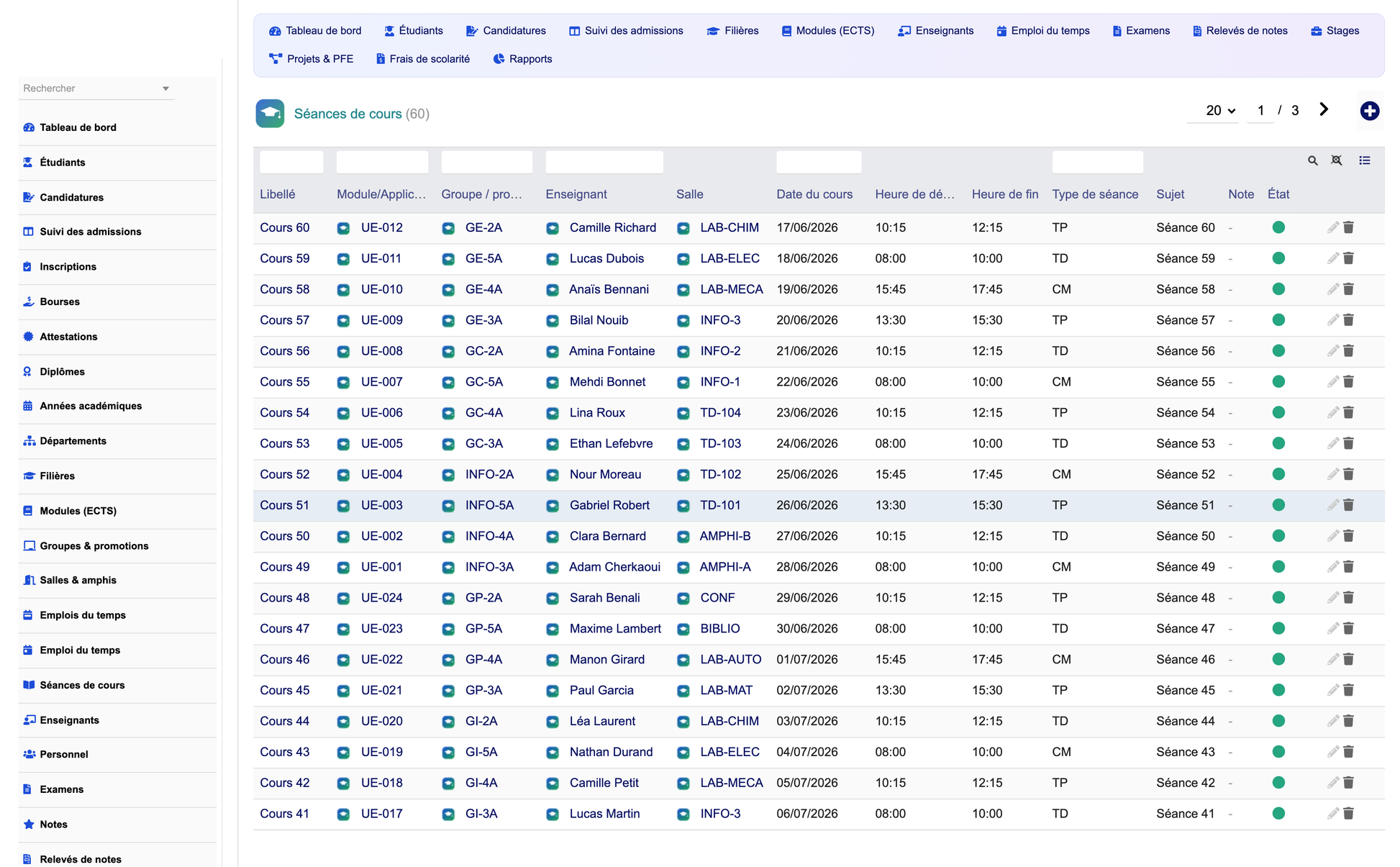Remove Cours 45 with its trash icon
The height and width of the screenshot is (867, 1400).
[x=1348, y=690]
